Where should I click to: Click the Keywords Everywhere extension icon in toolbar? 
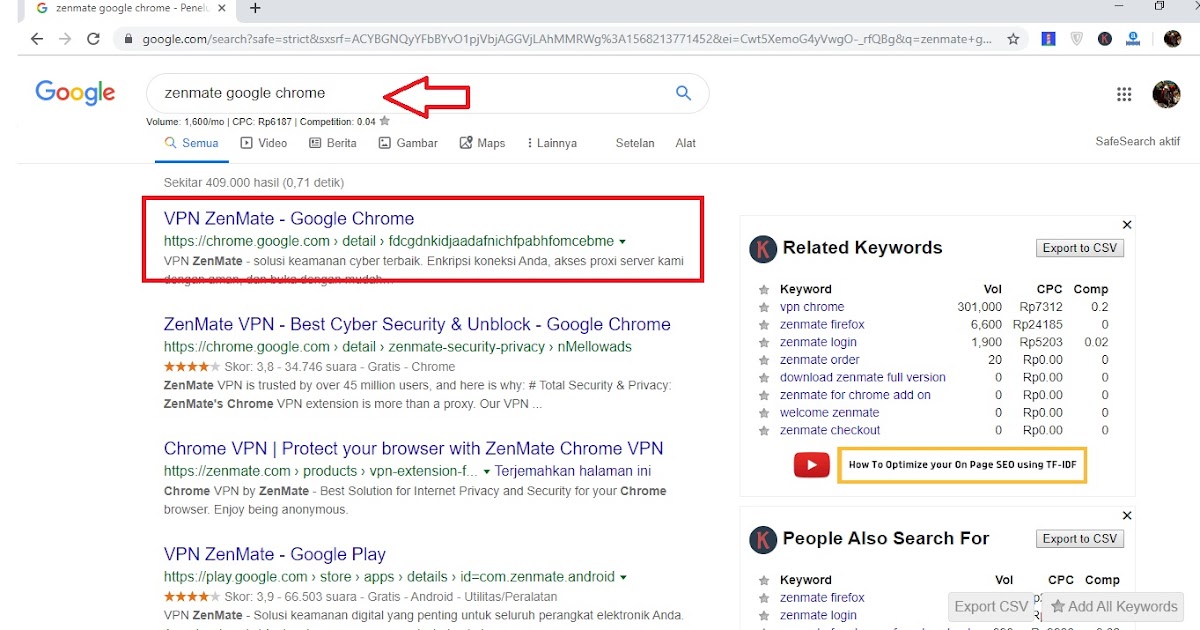1104,39
